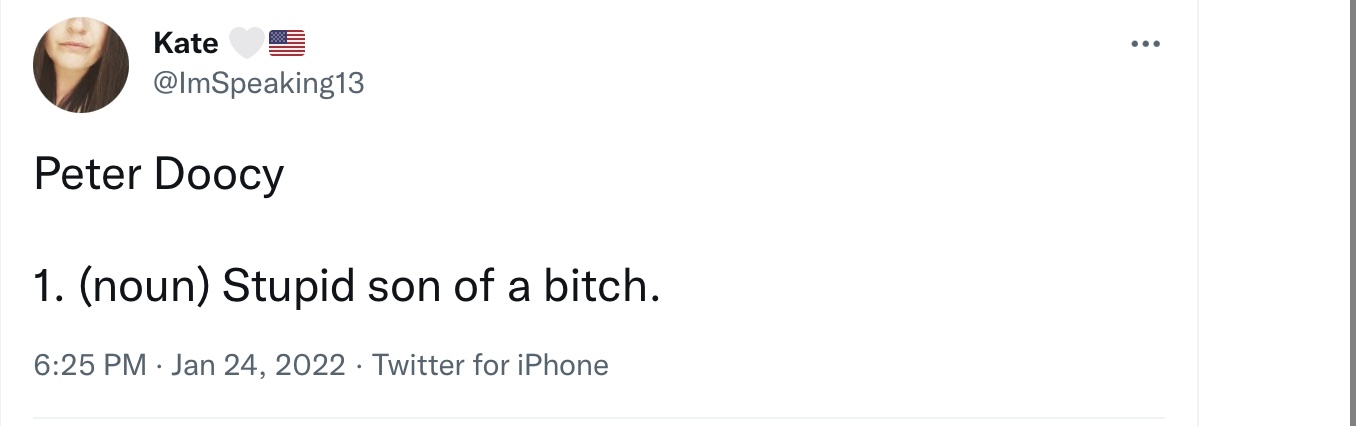Screen dimensions: 1362x426
Task: Click the word Peter in the tweet
Action: [x=87, y=174]
